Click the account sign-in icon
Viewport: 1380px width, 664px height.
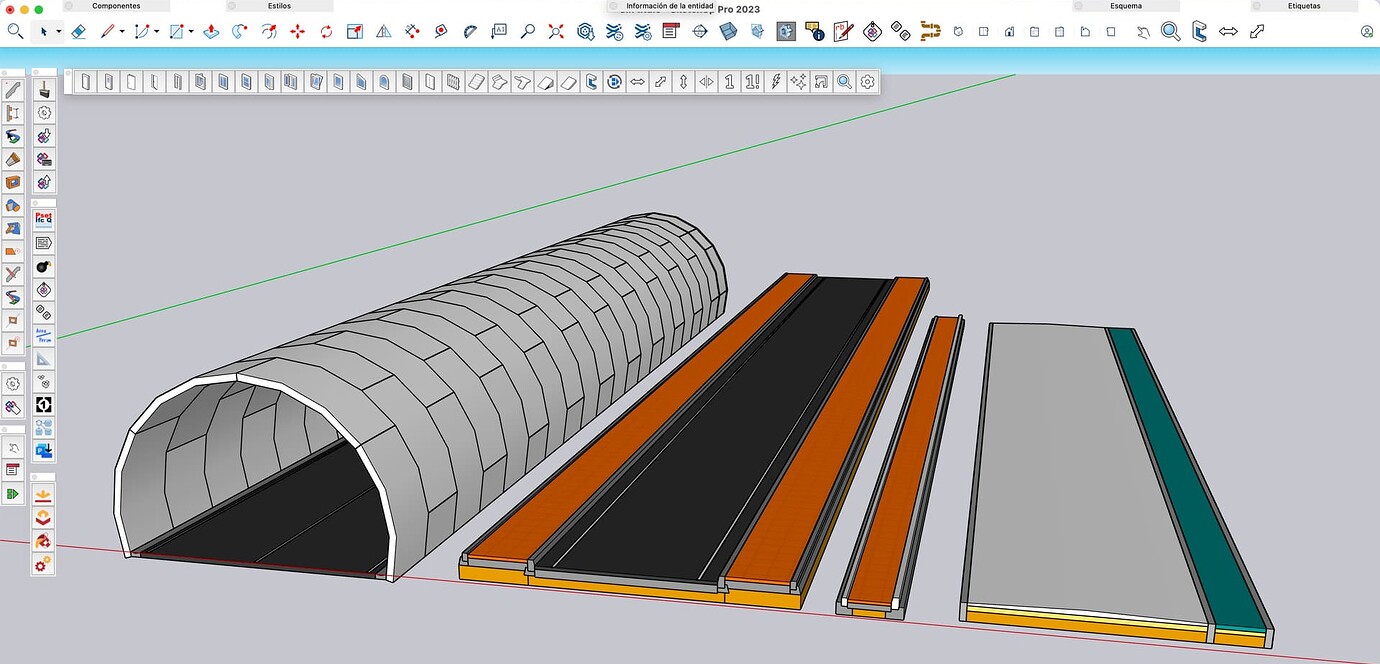pos(1366,33)
